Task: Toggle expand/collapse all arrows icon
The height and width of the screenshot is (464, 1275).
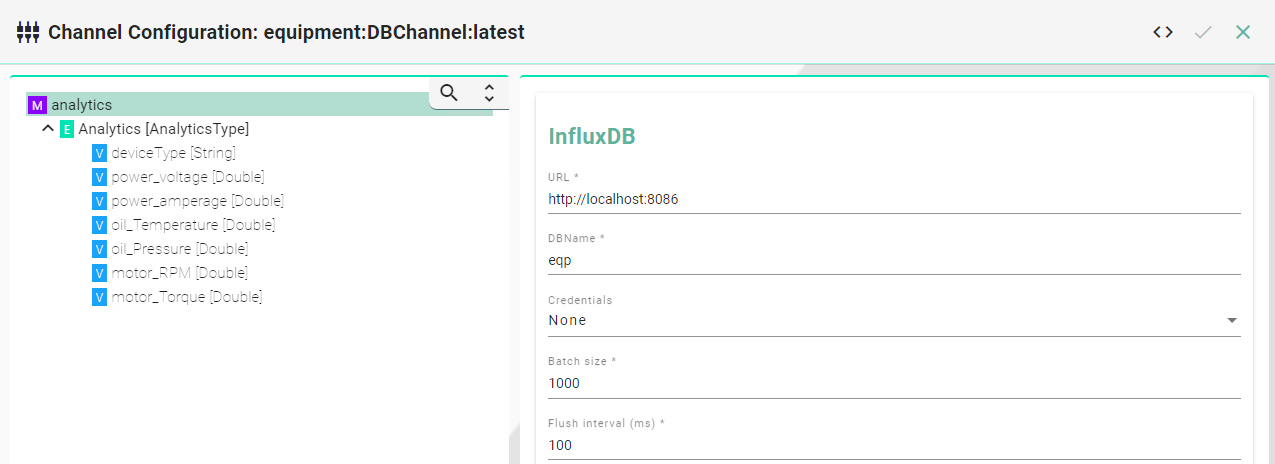Action: coord(489,93)
